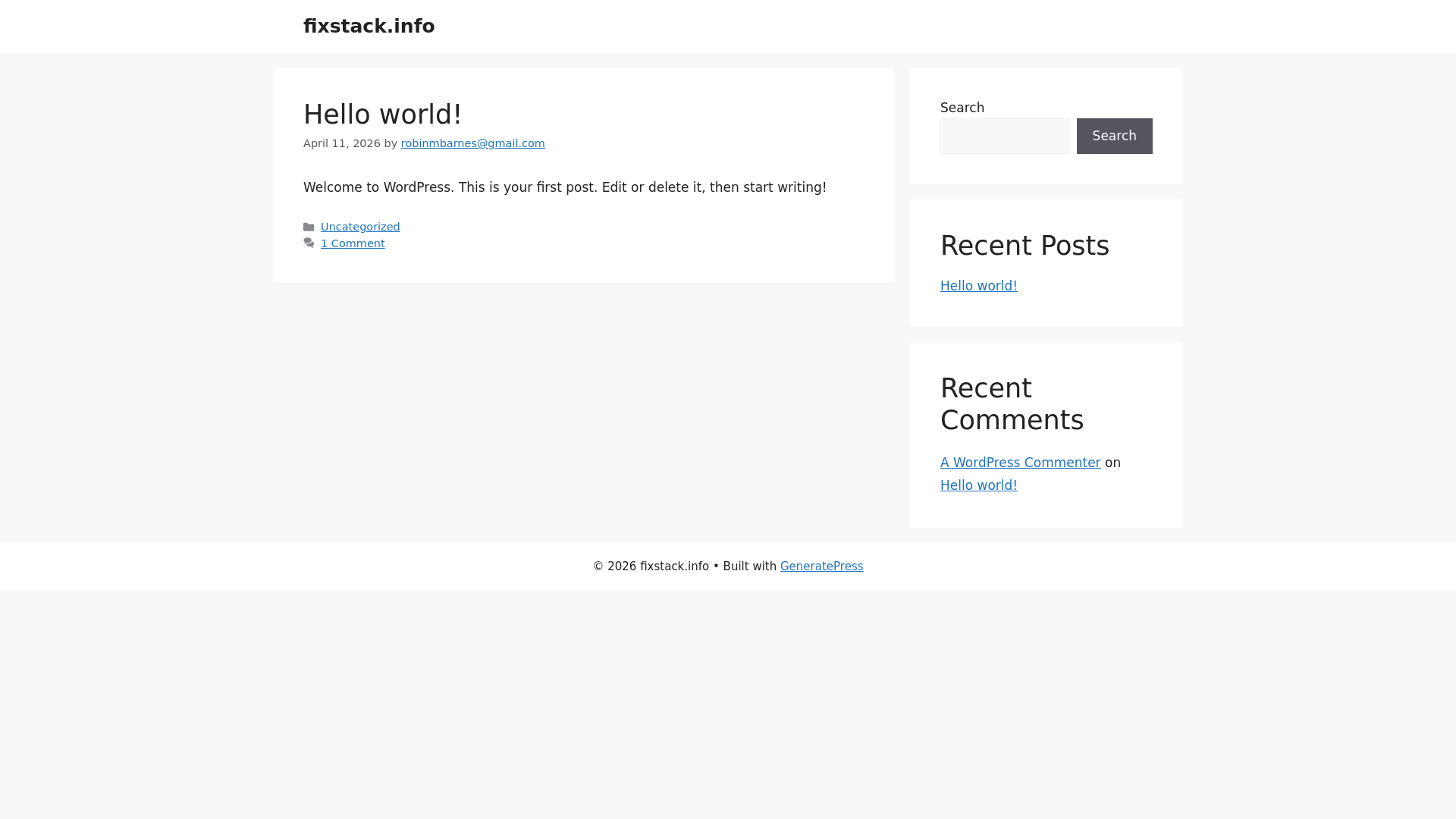1456x819 pixels.
Task: Click the comments bubble icon beside 1 Comment
Action: pyautogui.click(x=309, y=243)
